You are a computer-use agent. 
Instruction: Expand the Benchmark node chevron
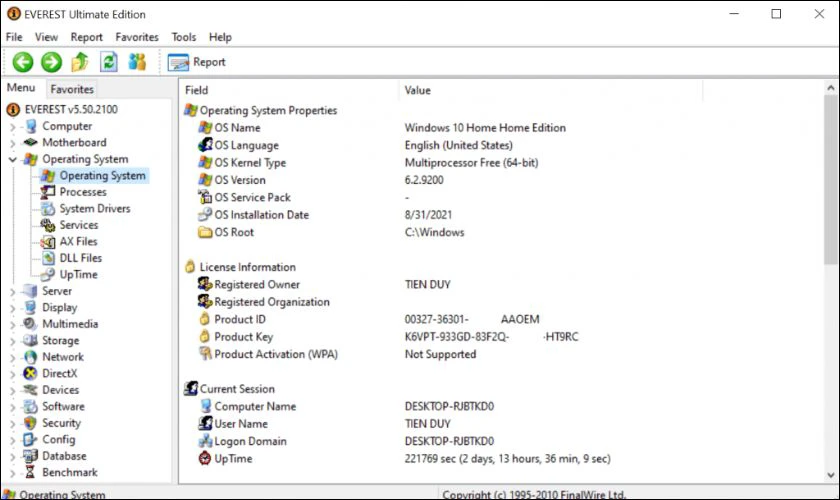[12, 473]
